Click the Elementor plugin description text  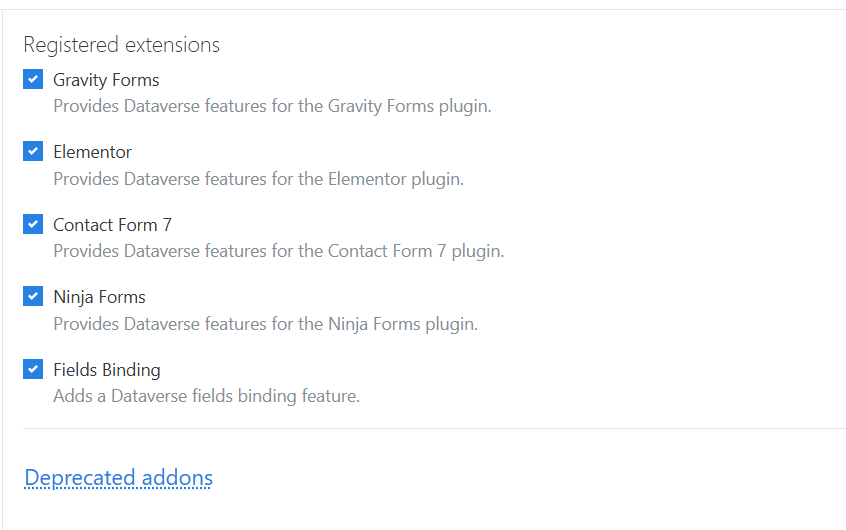[258, 179]
